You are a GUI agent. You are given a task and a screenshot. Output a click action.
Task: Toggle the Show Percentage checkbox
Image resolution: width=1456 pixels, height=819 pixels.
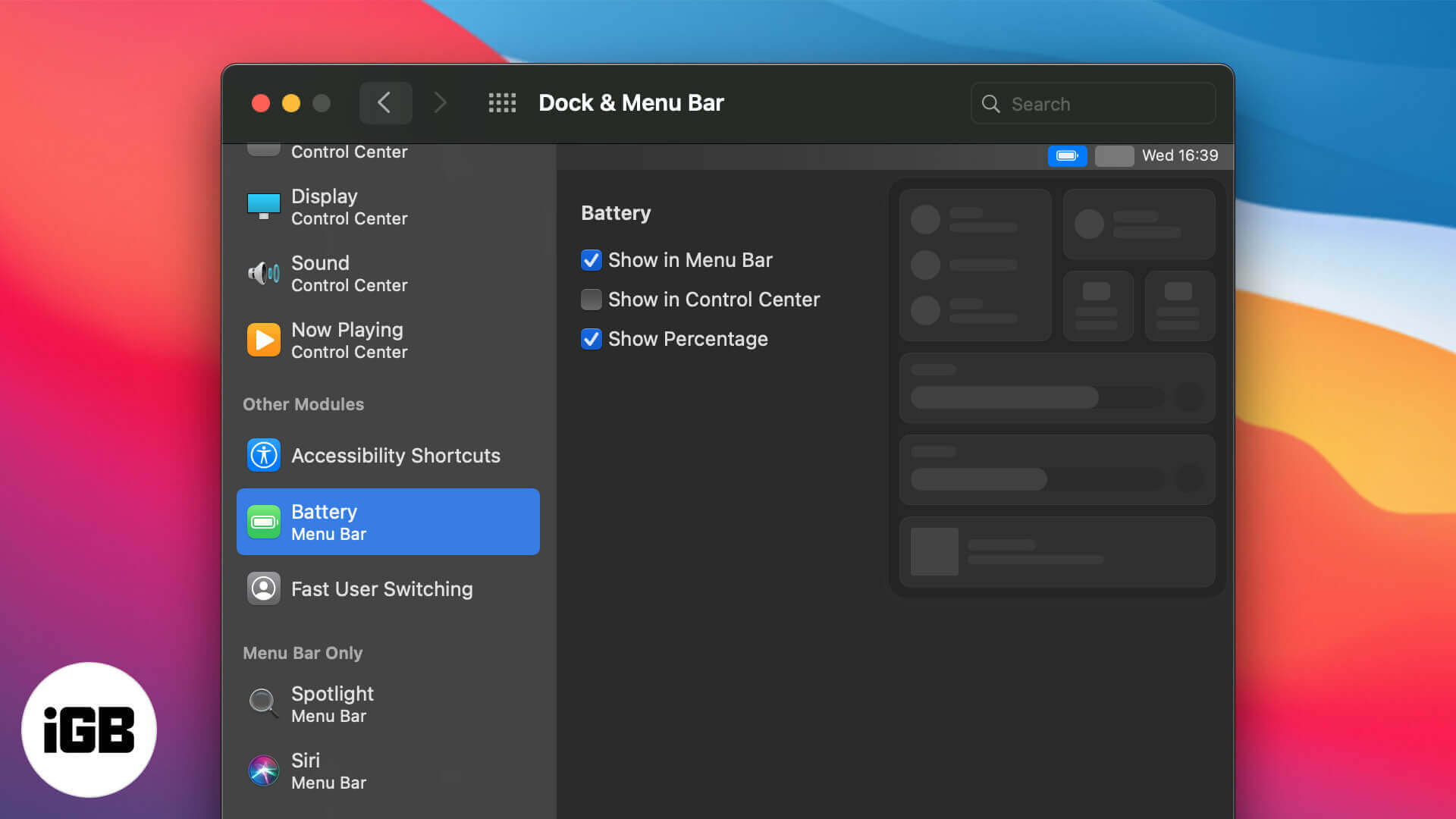pos(591,339)
